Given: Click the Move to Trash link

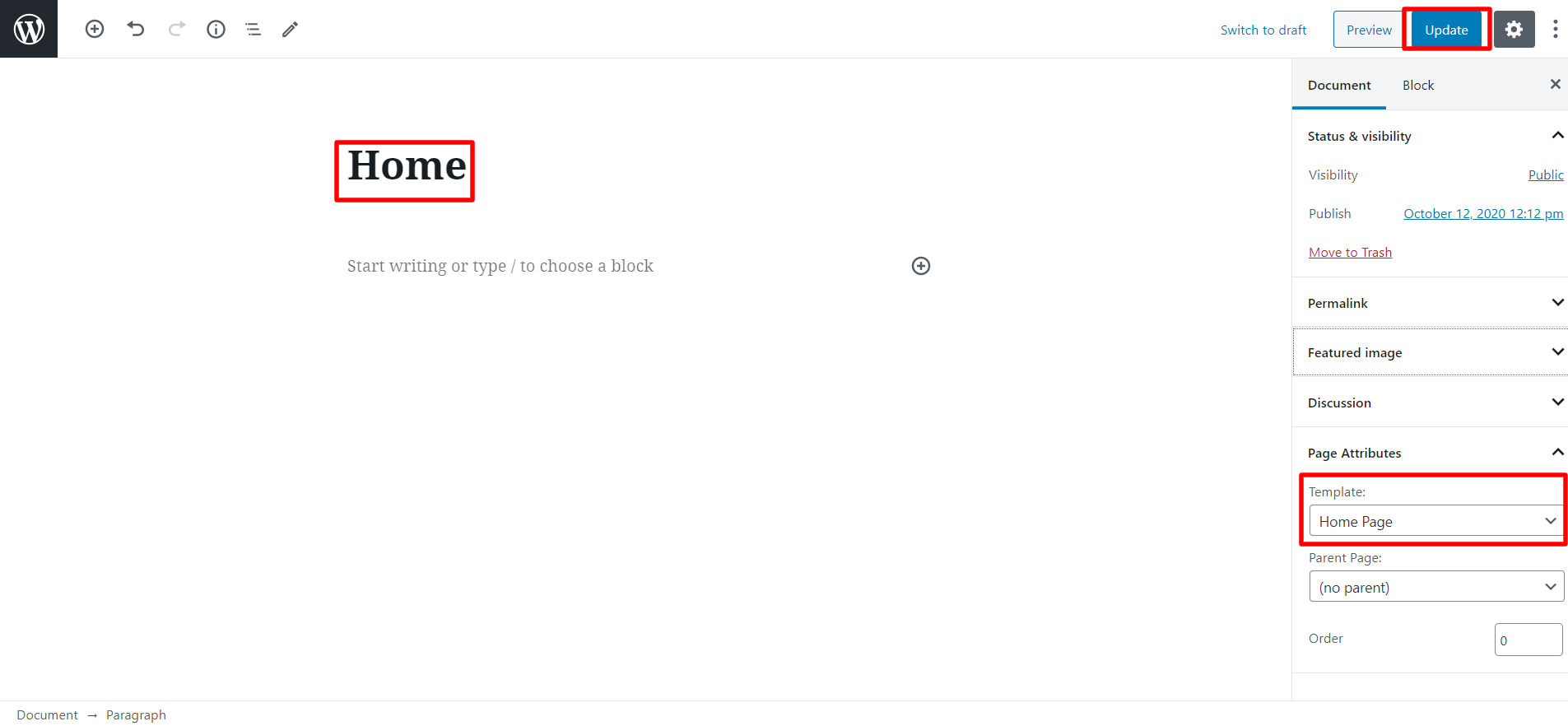Looking at the screenshot, I should point(1350,253).
